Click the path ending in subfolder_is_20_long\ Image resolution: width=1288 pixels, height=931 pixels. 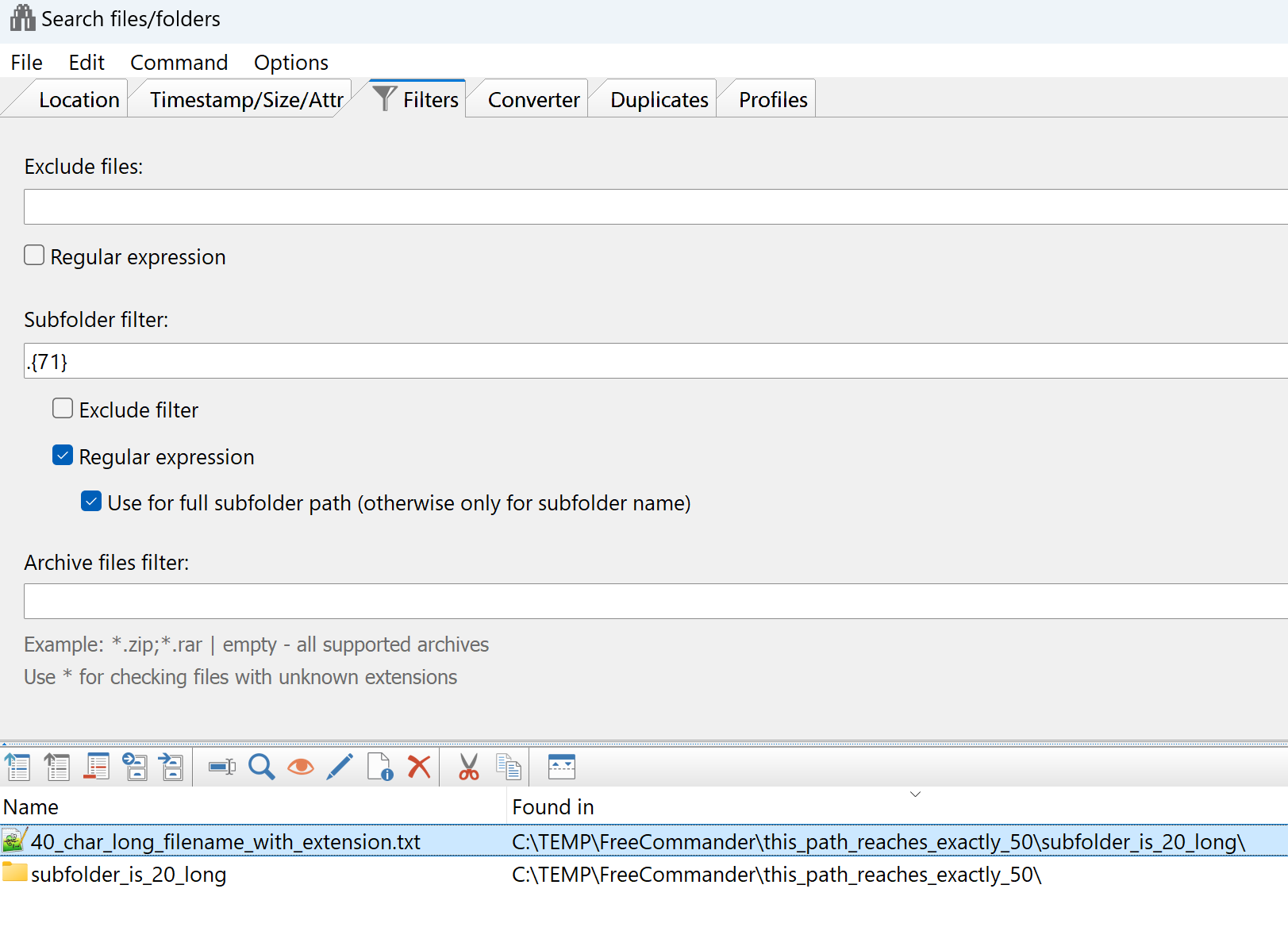[879, 842]
